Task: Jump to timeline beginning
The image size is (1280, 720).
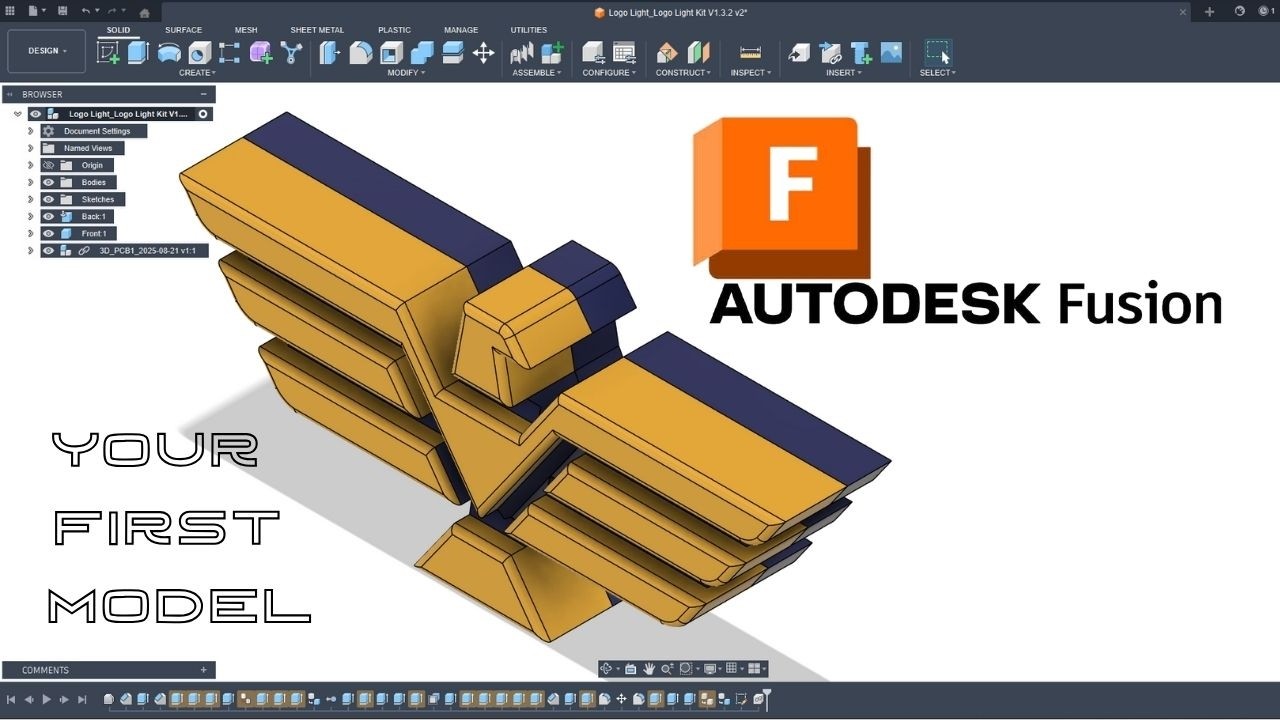Action: (10, 699)
